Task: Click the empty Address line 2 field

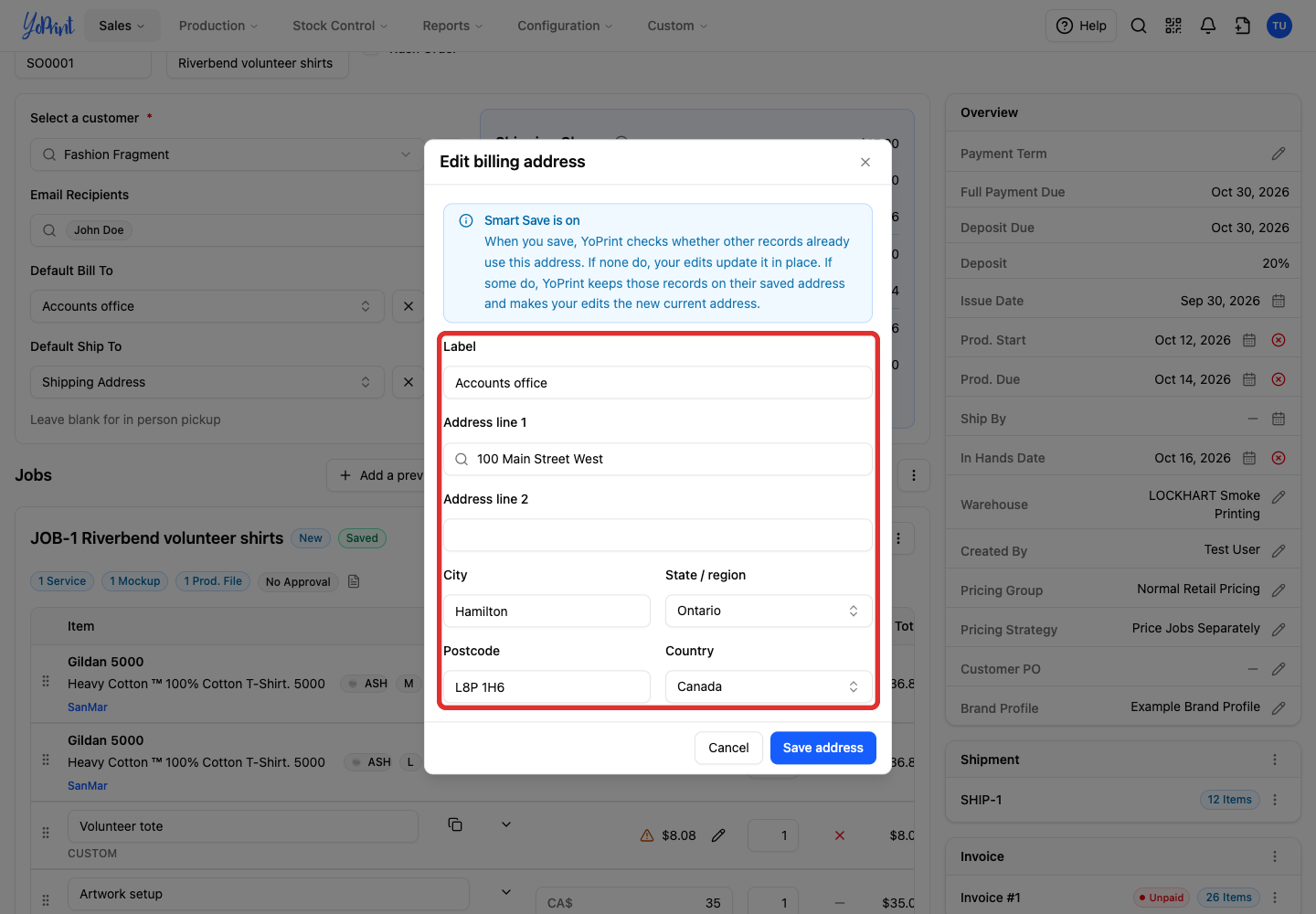Action: (658, 535)
